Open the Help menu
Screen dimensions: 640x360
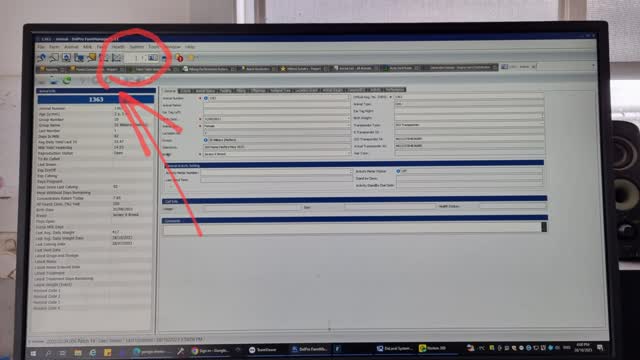coord(189,47)
